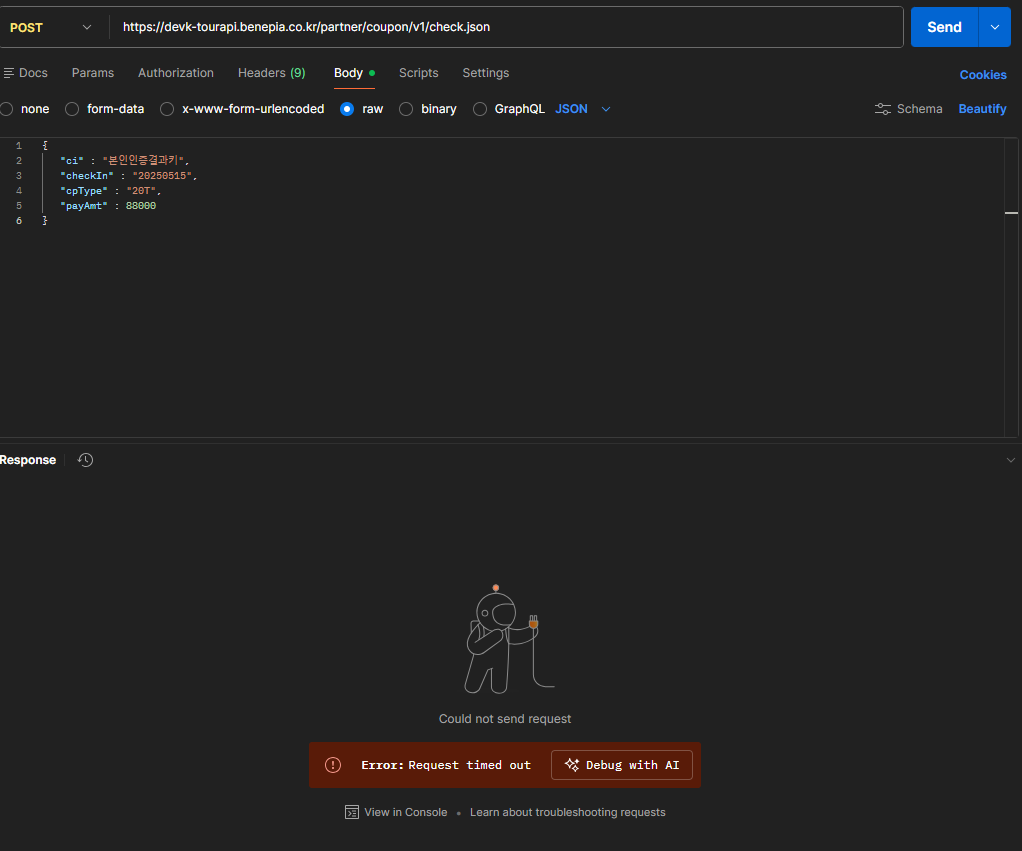Click the error warning exclamation icon

(x=333, y=765)
